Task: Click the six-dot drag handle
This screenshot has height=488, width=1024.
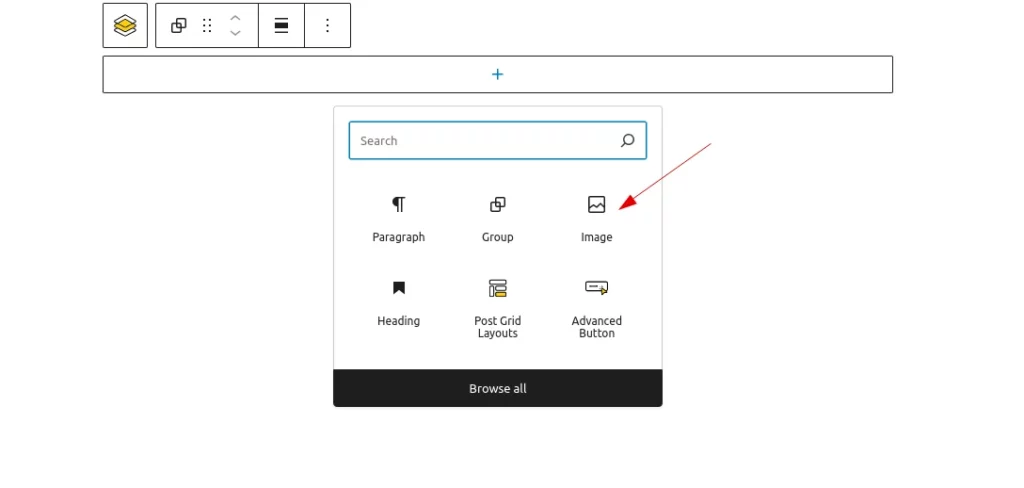Action: (207, 26)
